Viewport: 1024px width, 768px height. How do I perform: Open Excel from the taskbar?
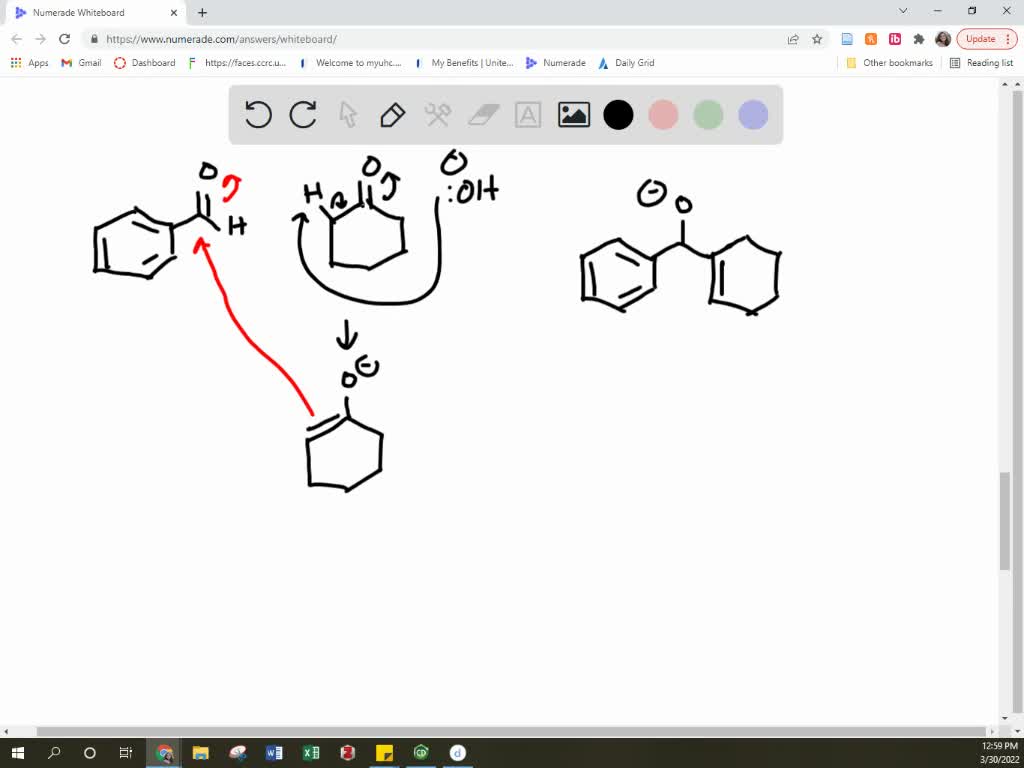click(x=311, y=753)
